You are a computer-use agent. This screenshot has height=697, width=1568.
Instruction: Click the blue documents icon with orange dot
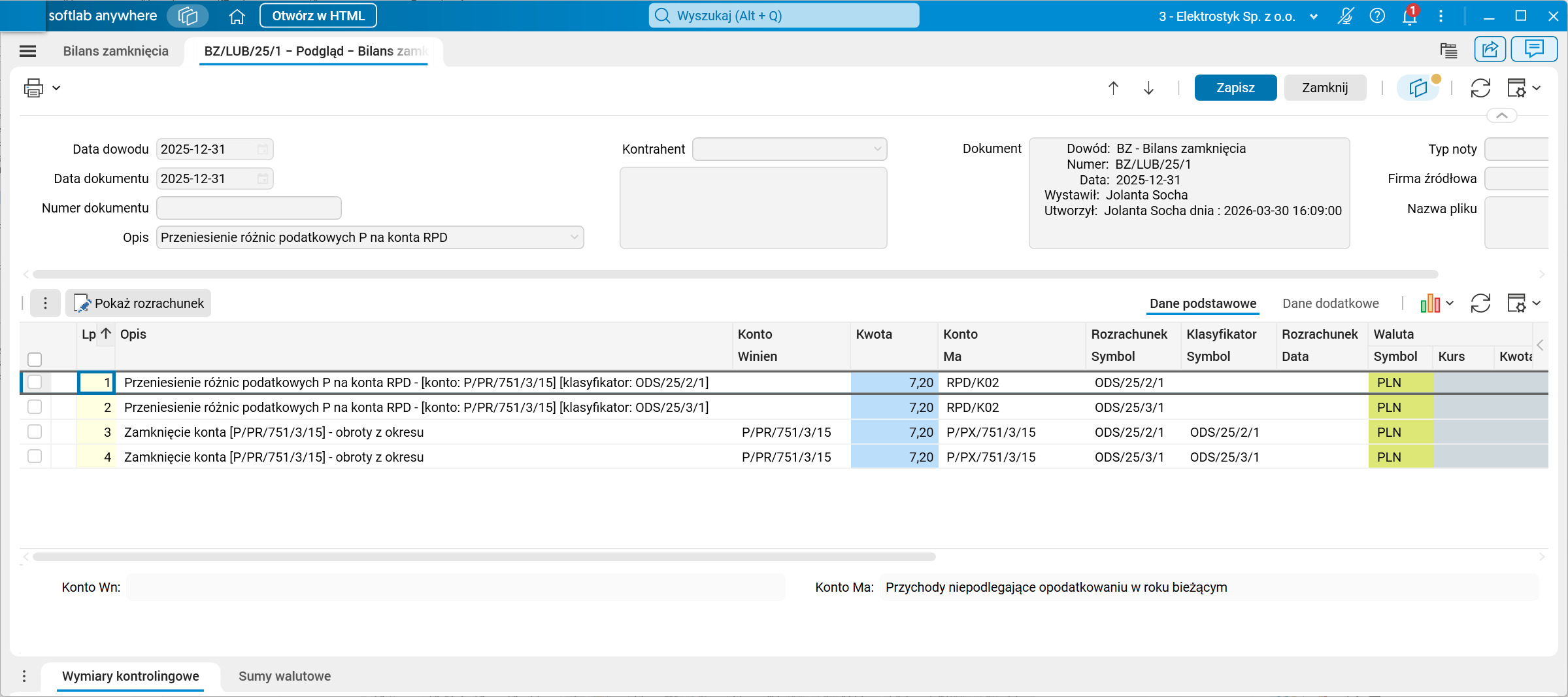point(1418,88)
